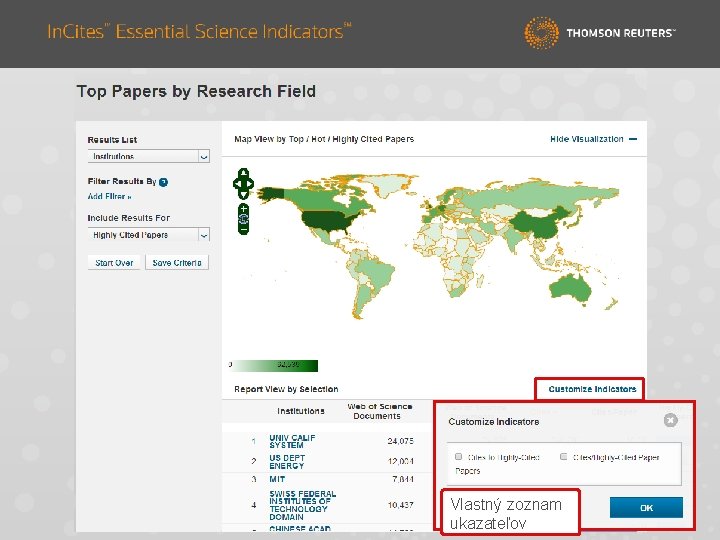720x540 pixels.
Task: Open the MIT institution link
Action: (277, 479)
